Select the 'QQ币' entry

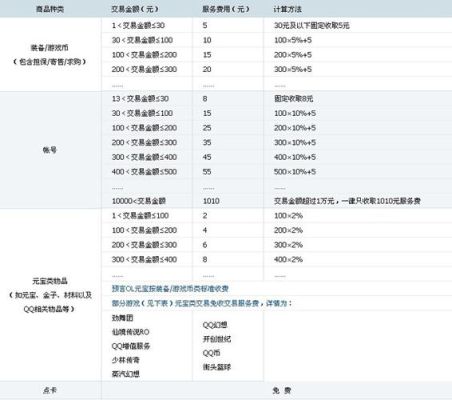point(211,353)
